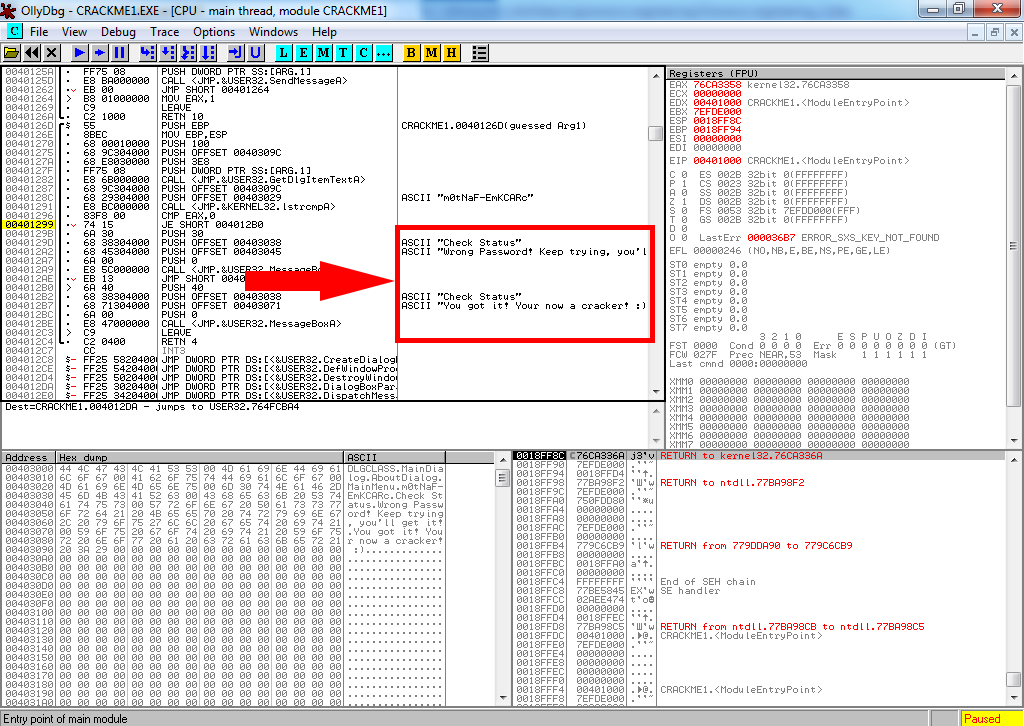Click the Address column header in dump
The height and width of the screenshot is (726, 1024).
(x=28, y=457)
